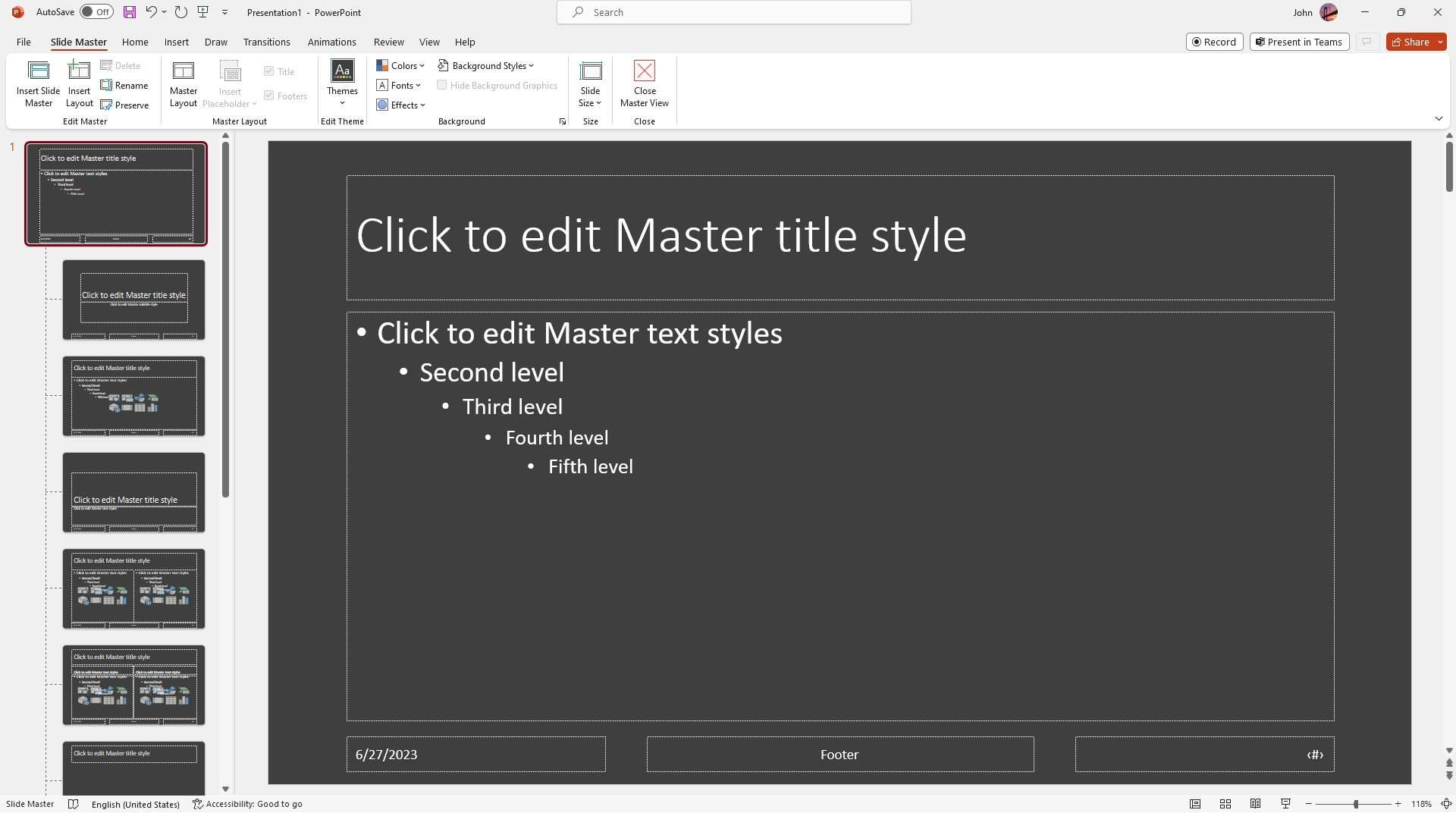This screenshot has height=813, width=1456.
Task: Fit slide to current window
Action: point(1446,805)
